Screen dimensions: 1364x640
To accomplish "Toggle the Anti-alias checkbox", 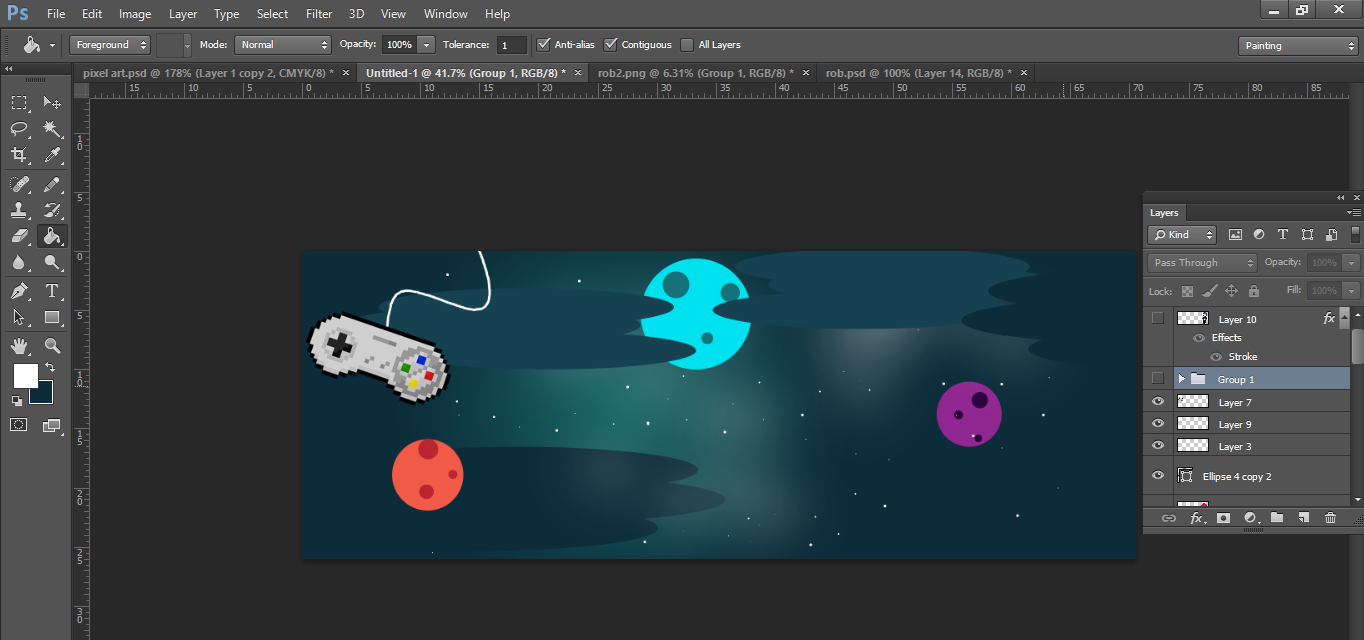I will (x=544, y=45).
